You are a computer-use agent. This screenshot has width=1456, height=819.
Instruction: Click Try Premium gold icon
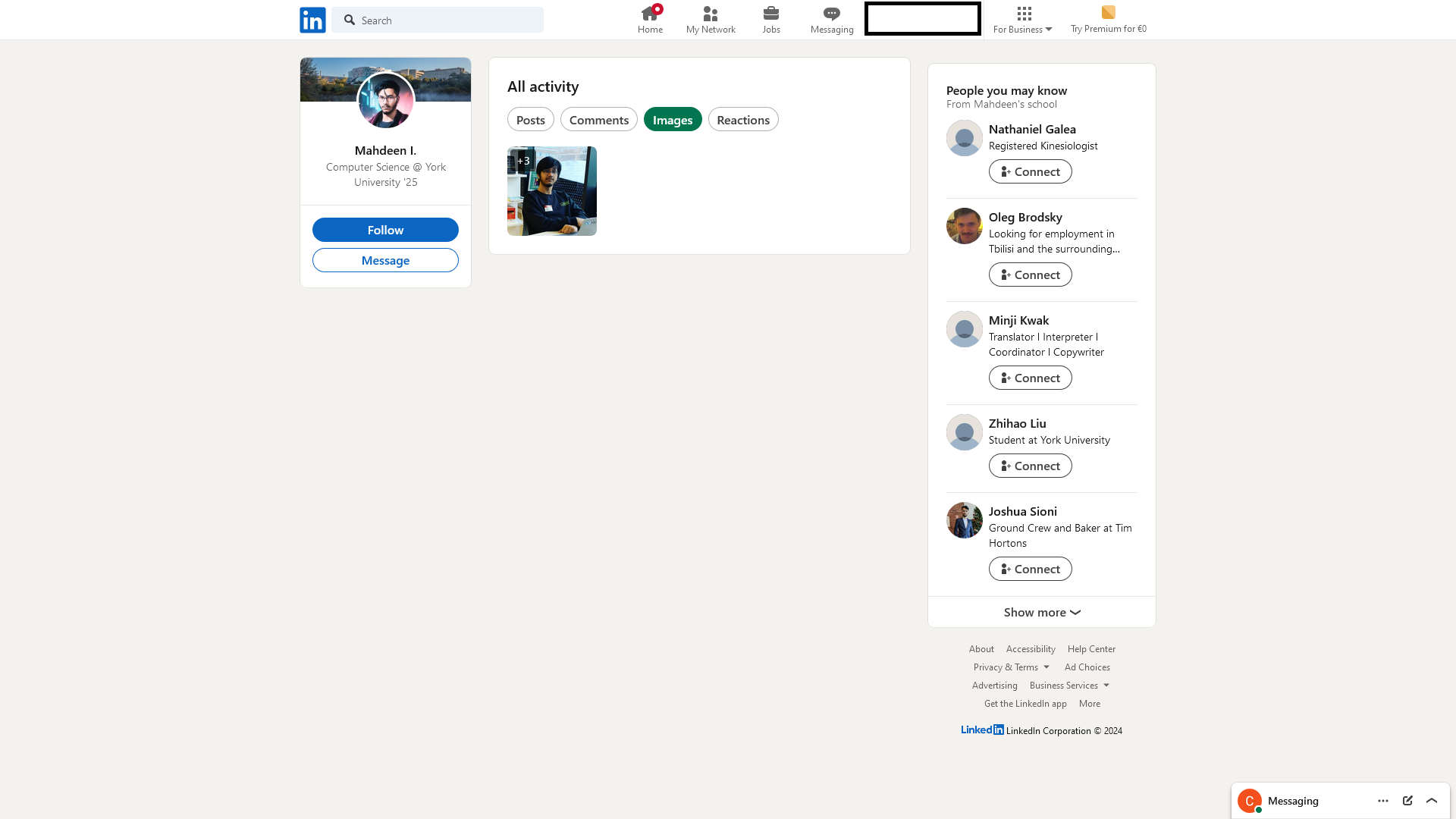click(x=1108, y=12)
